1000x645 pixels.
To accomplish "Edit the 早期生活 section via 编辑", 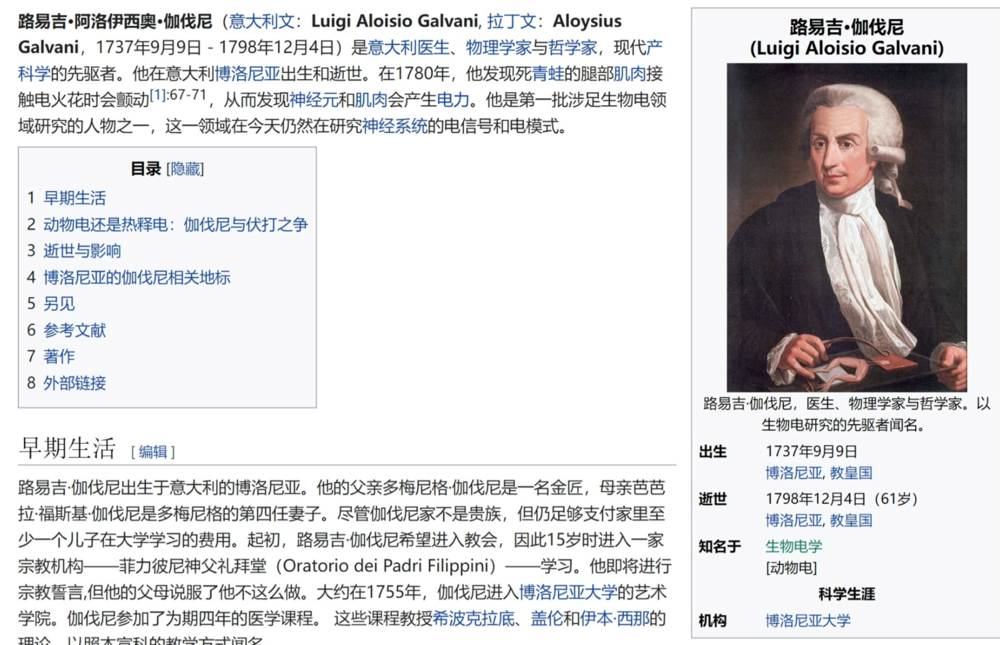I will [153, 452].
